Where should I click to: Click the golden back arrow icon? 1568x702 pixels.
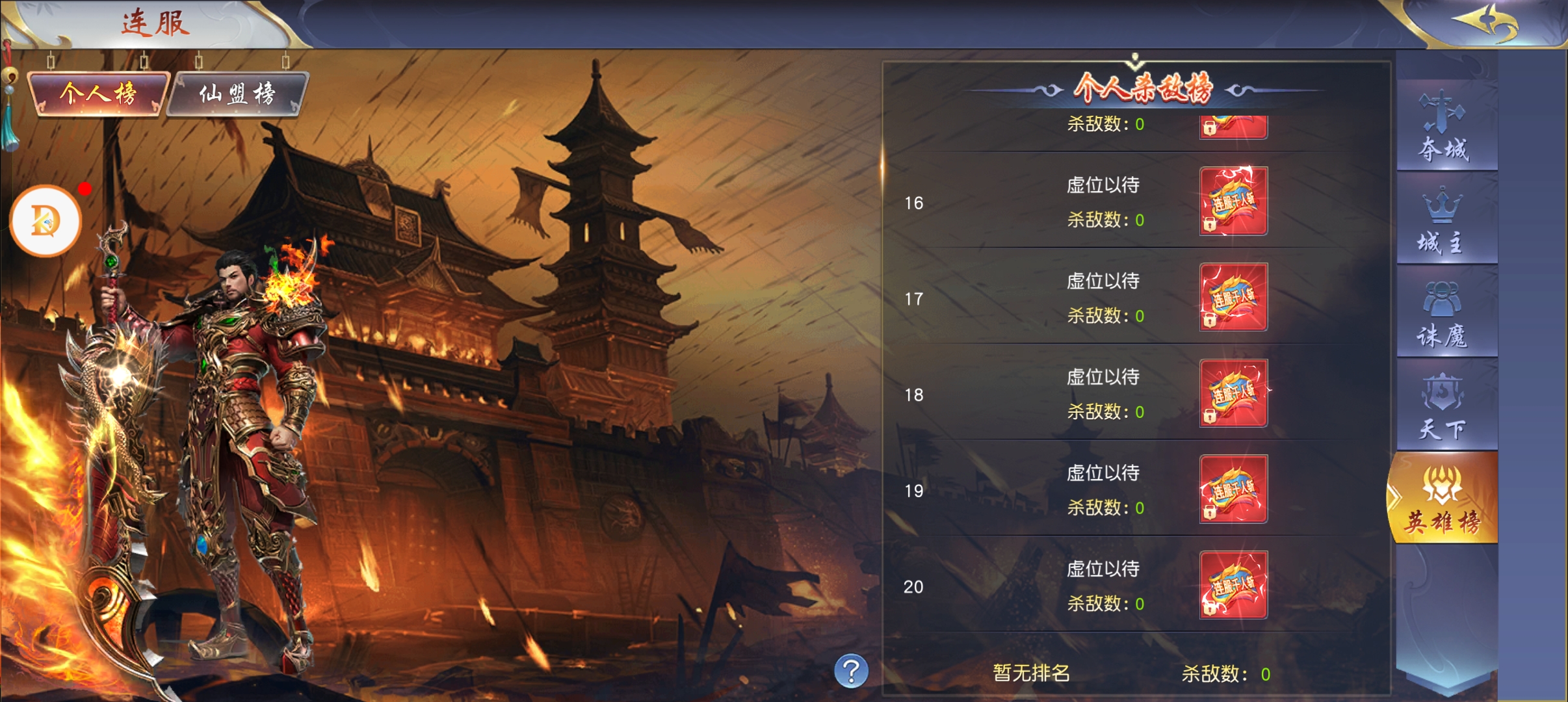coord(1484,23)
